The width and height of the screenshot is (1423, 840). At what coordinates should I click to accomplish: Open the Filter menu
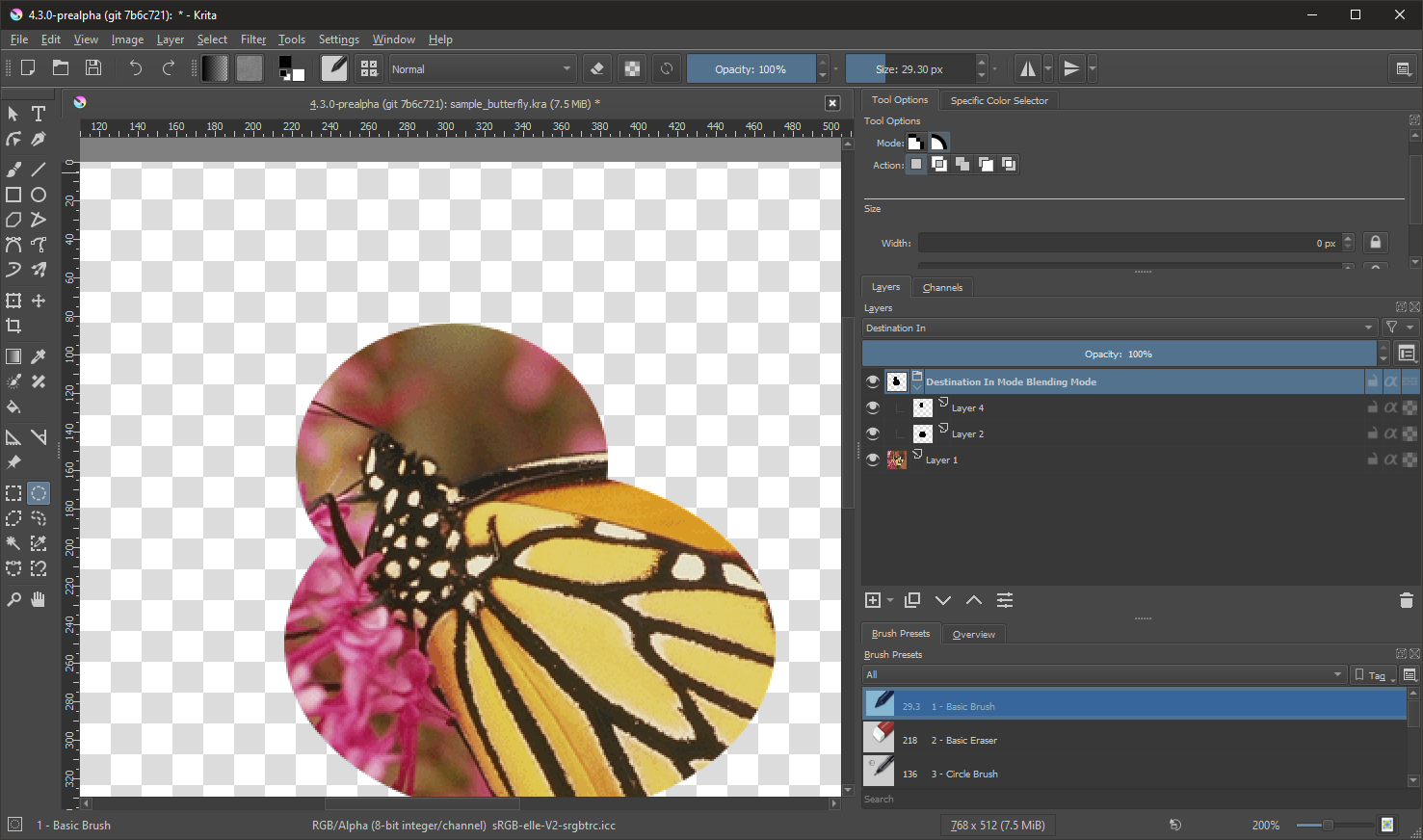click(x=253, y=39)
